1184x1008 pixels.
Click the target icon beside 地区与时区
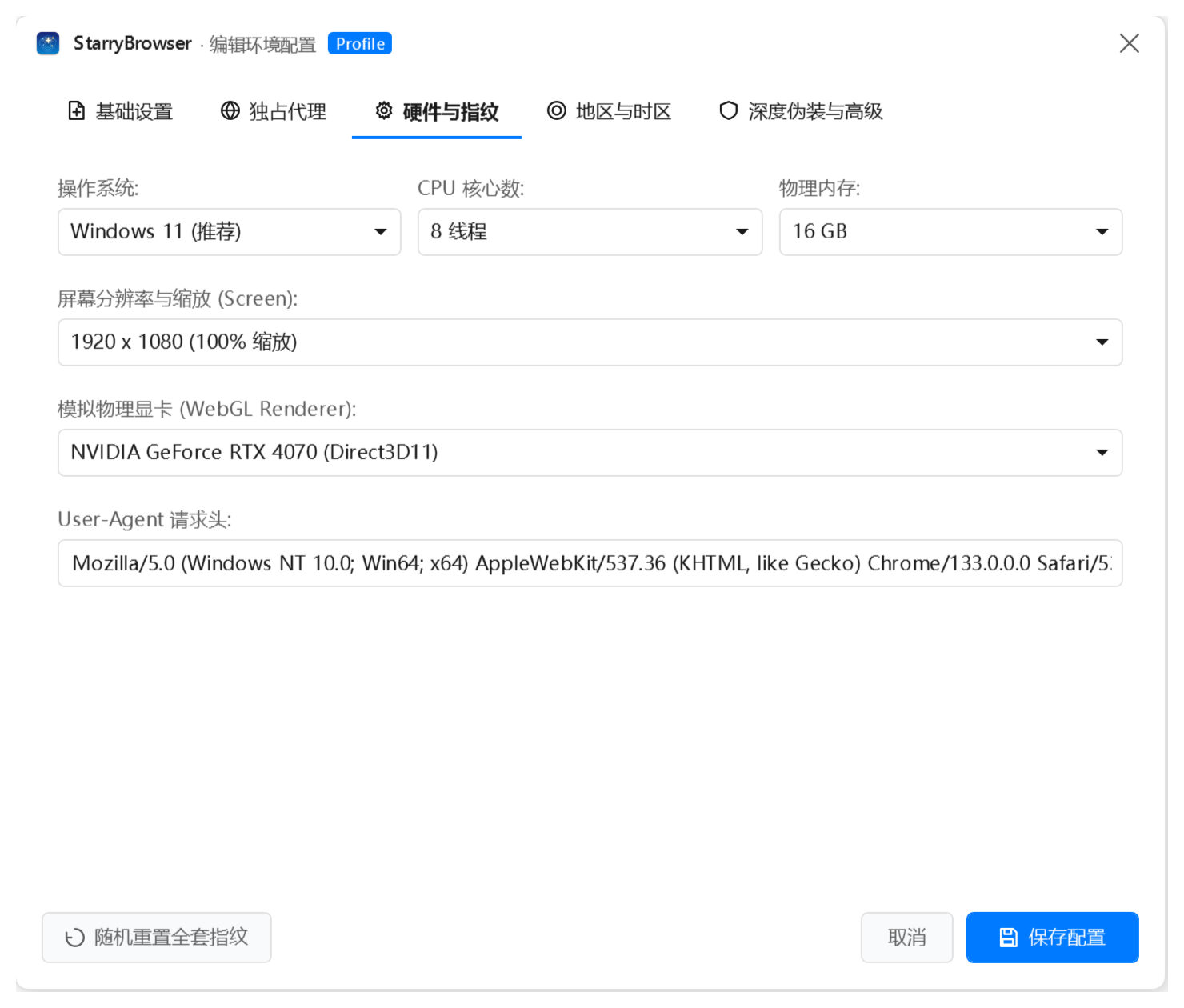(557, 110)
